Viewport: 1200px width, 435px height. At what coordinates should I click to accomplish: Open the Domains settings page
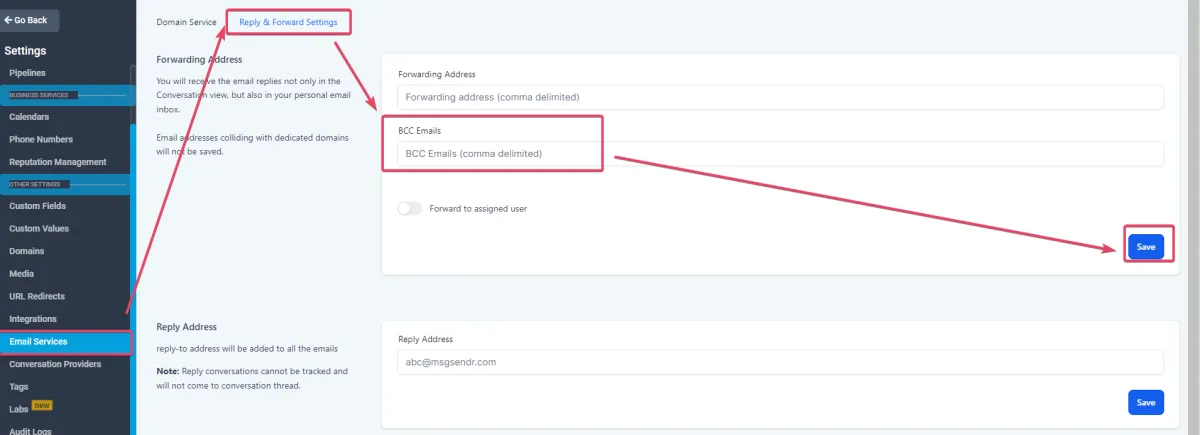(27, 251)
